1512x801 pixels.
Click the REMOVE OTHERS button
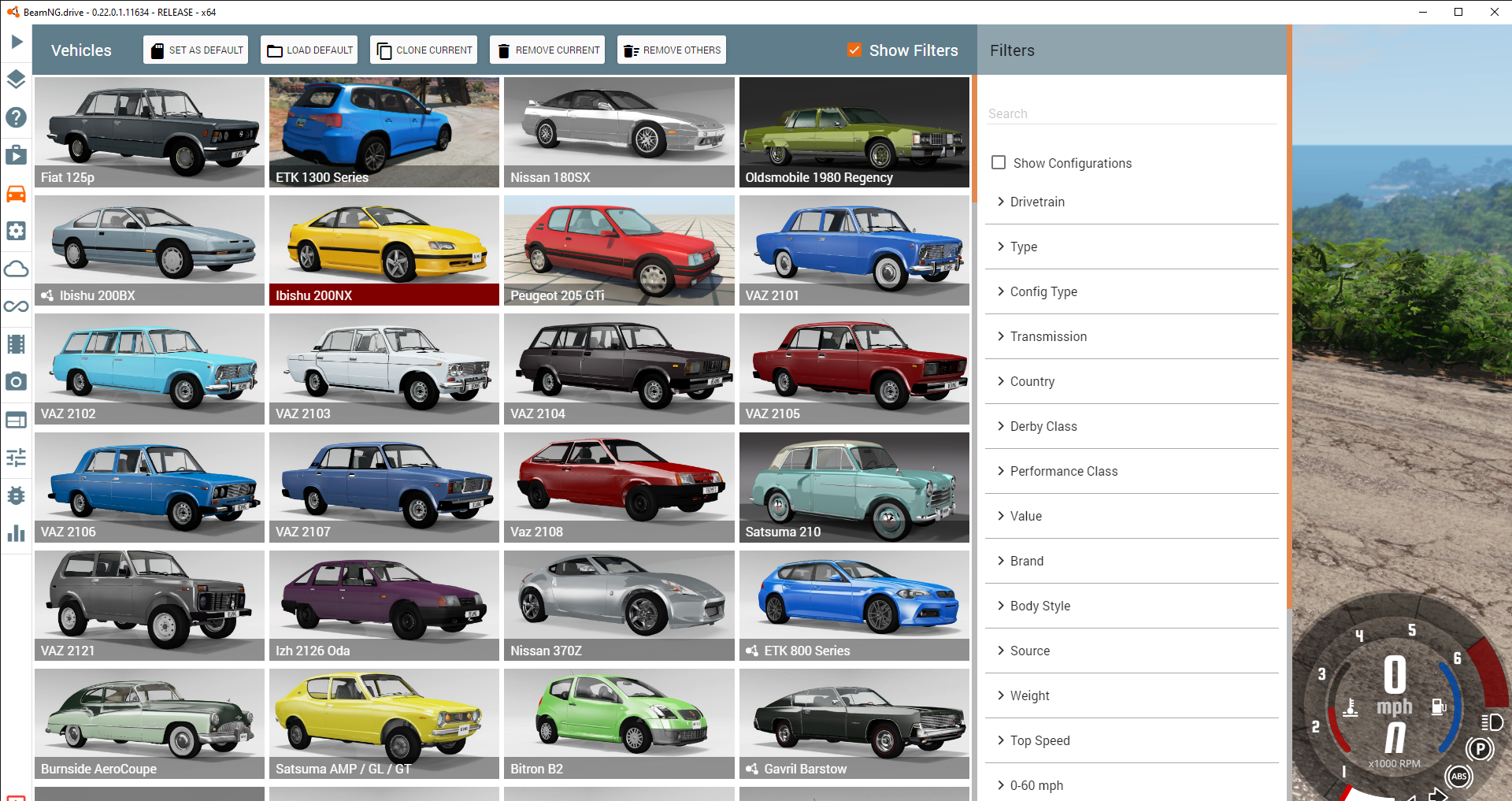tap(672, 50)
